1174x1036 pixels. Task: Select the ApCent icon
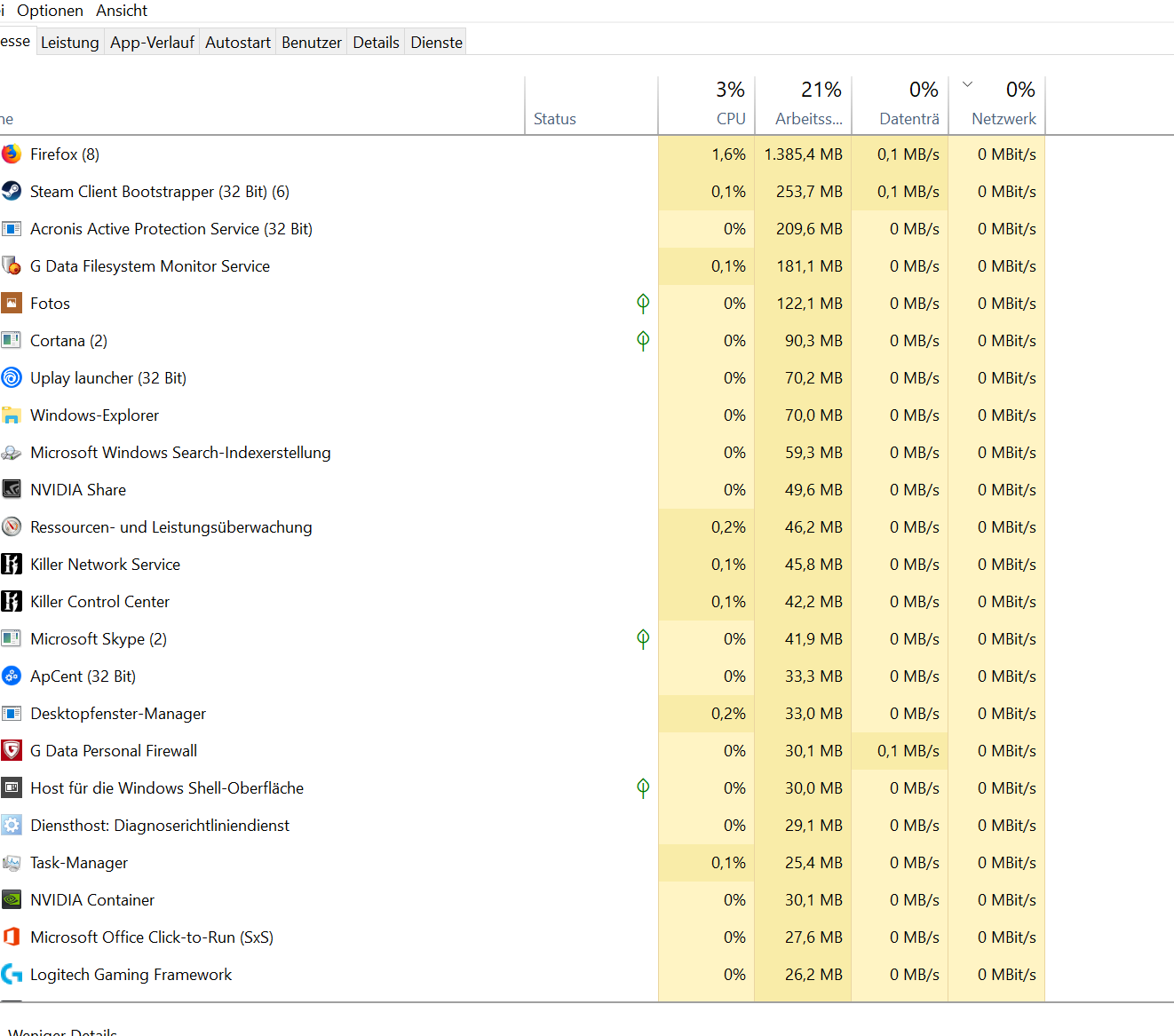[12, 676]
